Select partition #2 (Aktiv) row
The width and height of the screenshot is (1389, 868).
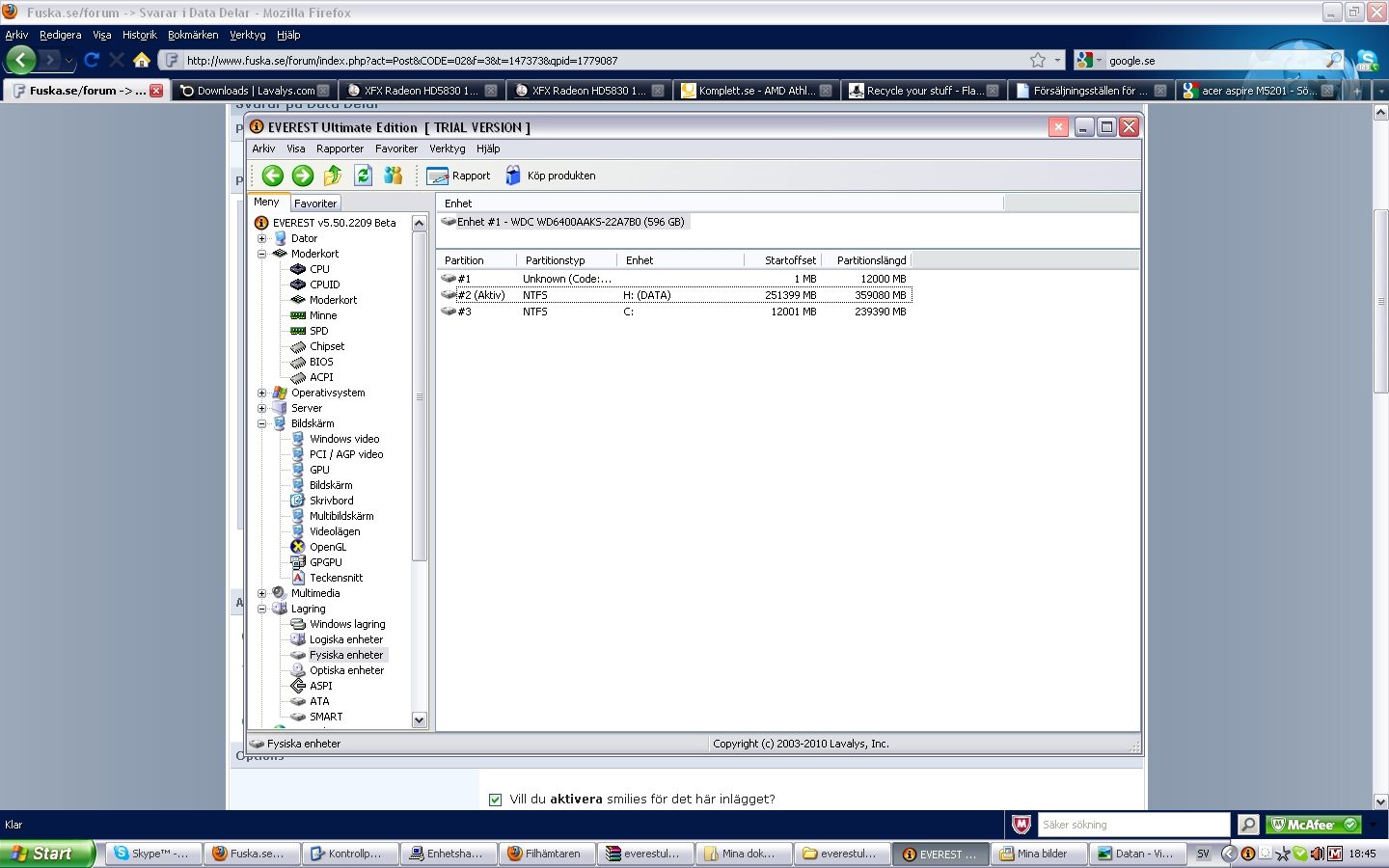[481, 295]
